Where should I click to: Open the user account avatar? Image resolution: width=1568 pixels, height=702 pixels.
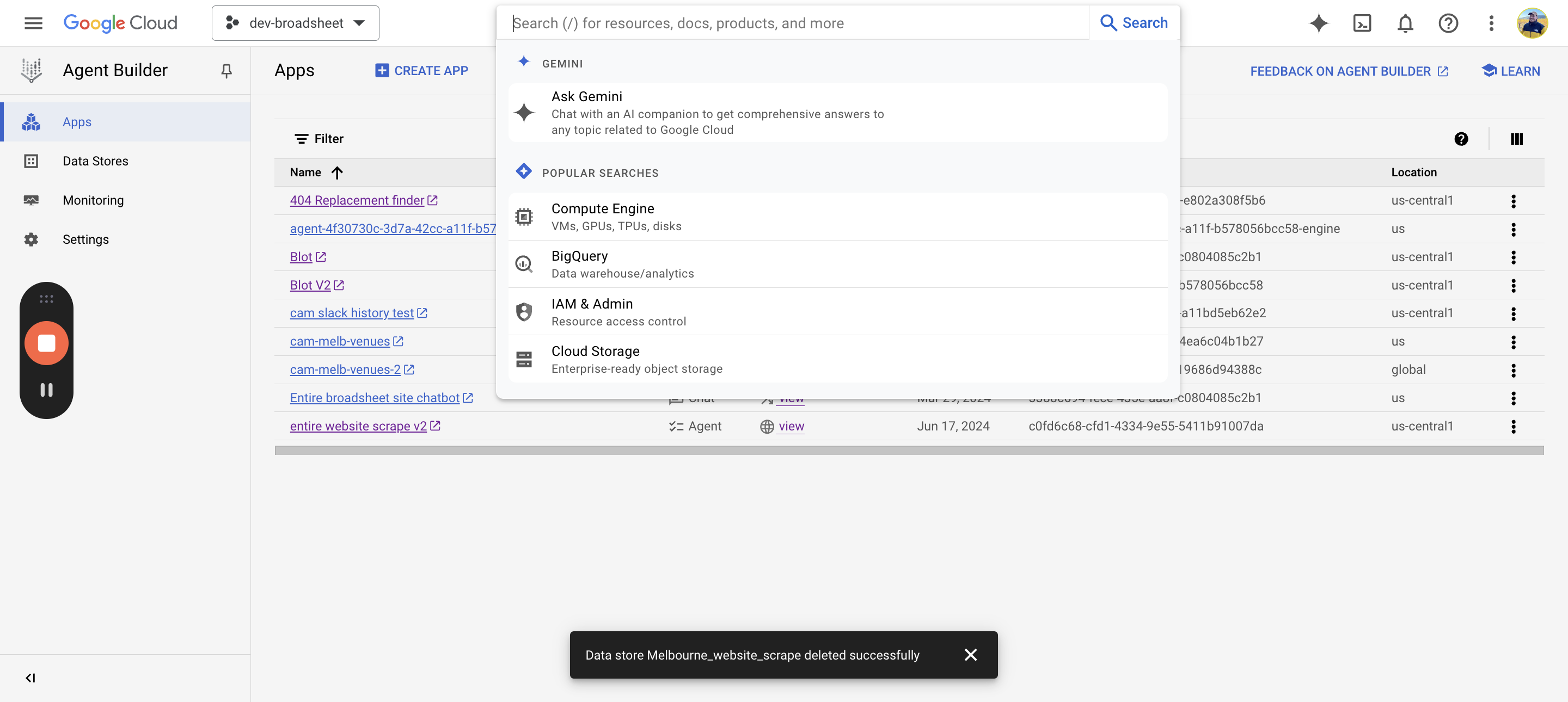pos(1532,23)
